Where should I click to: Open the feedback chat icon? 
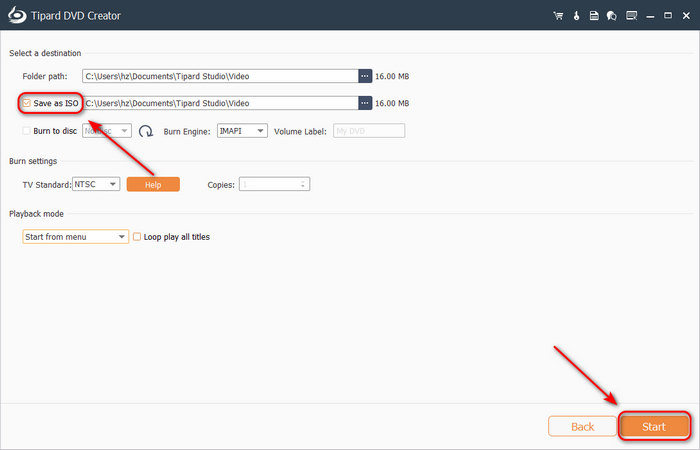pyautogui.click(x=612, y=16)
